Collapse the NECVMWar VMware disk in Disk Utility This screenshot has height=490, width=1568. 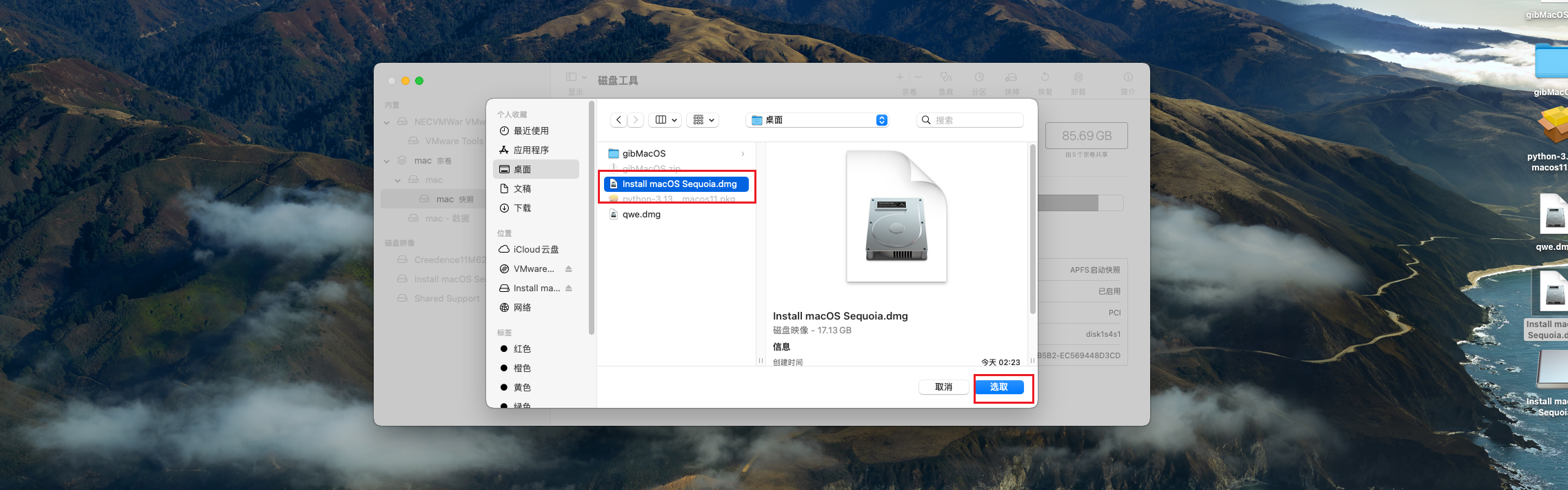387,122
